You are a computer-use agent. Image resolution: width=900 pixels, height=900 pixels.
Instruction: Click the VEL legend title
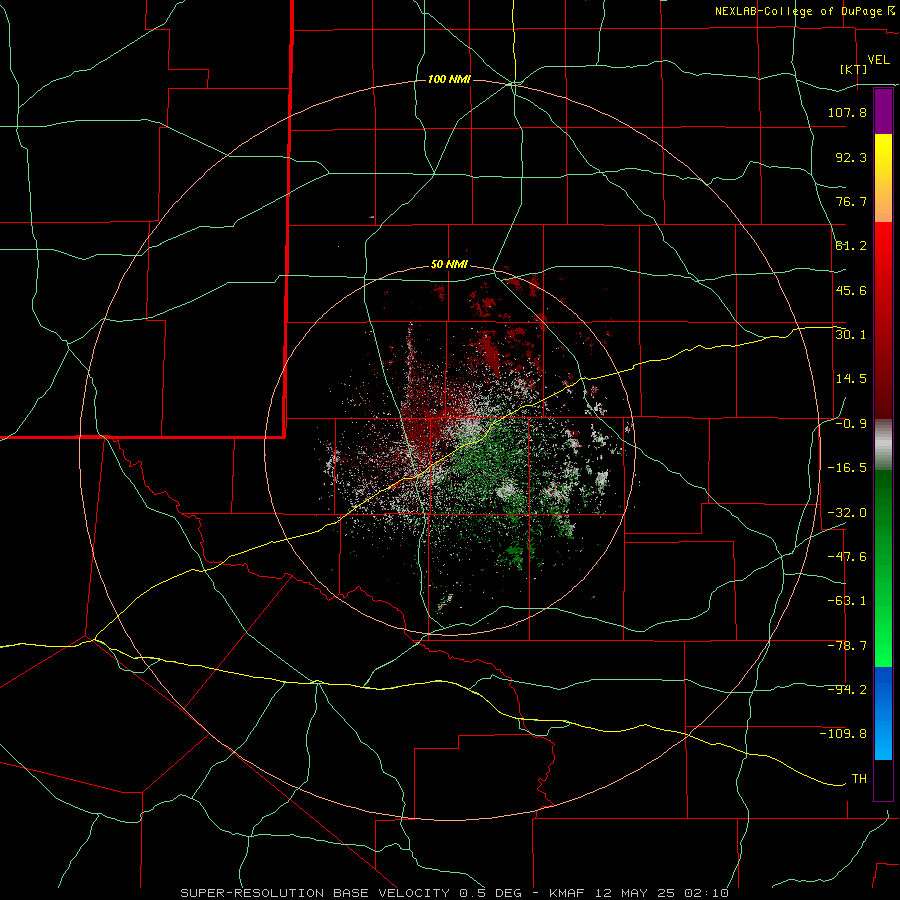click(878, 60)
